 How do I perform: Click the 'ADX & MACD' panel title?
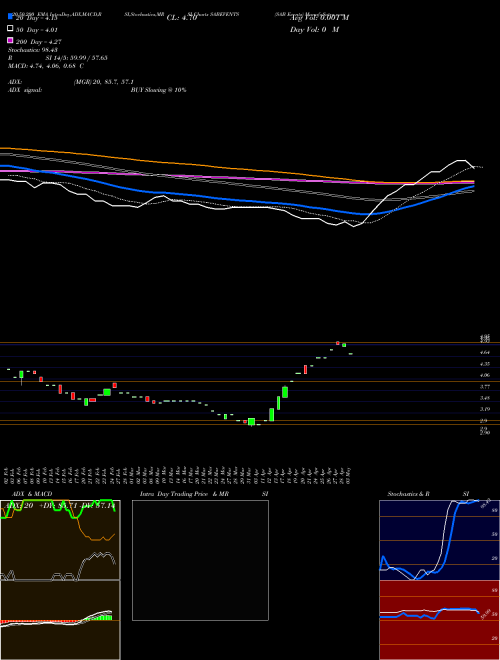[x=32, y=494]
